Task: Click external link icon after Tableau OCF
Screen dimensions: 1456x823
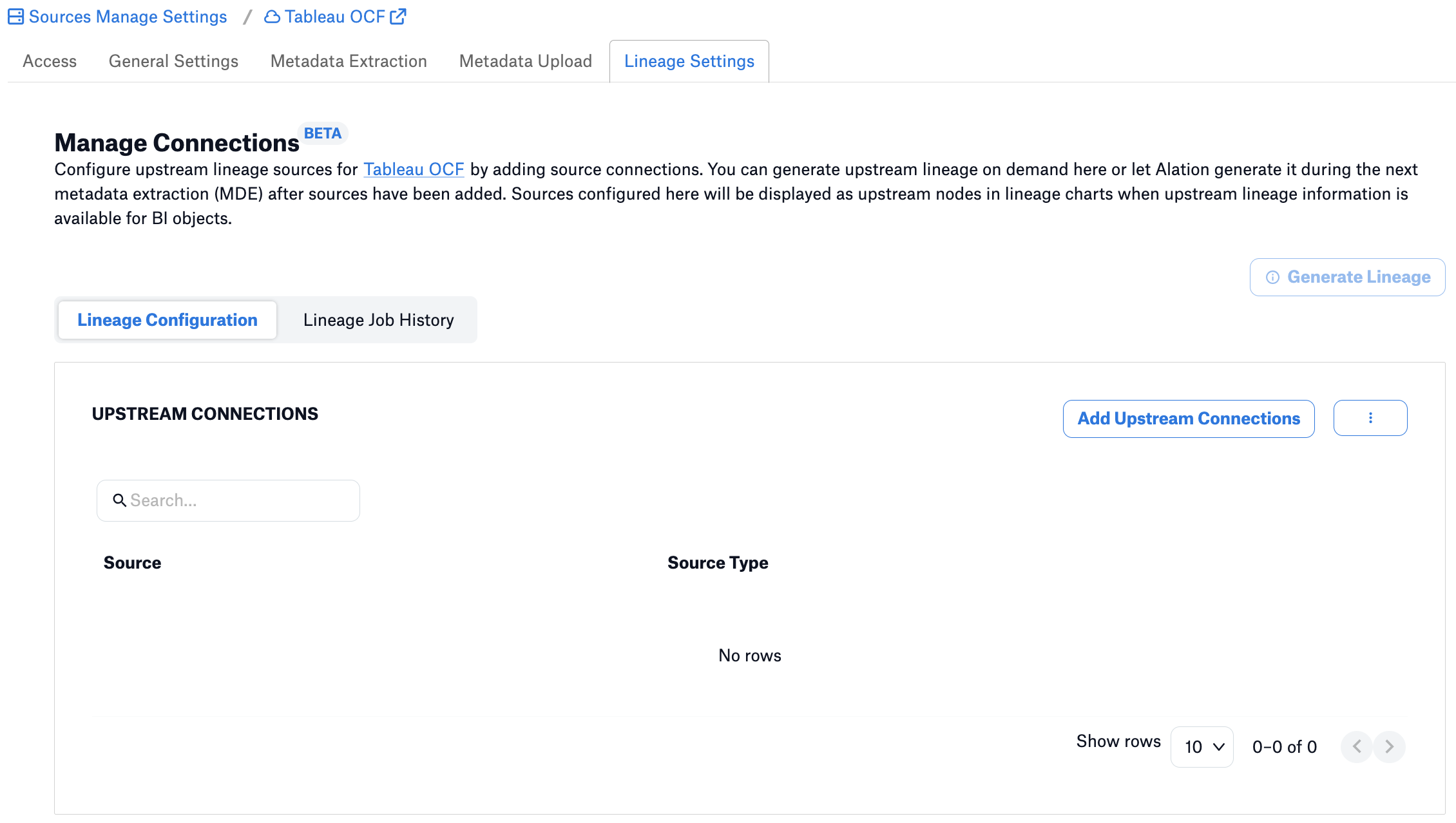Action: pyautogui.click(x=398, y=16)
